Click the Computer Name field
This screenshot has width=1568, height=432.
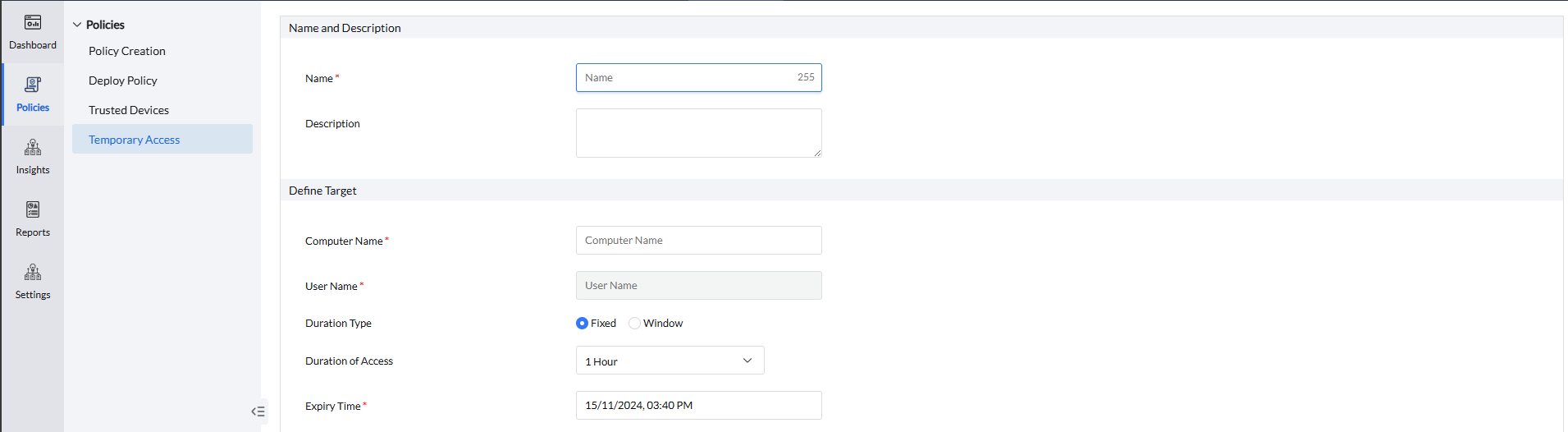[698, 241]
